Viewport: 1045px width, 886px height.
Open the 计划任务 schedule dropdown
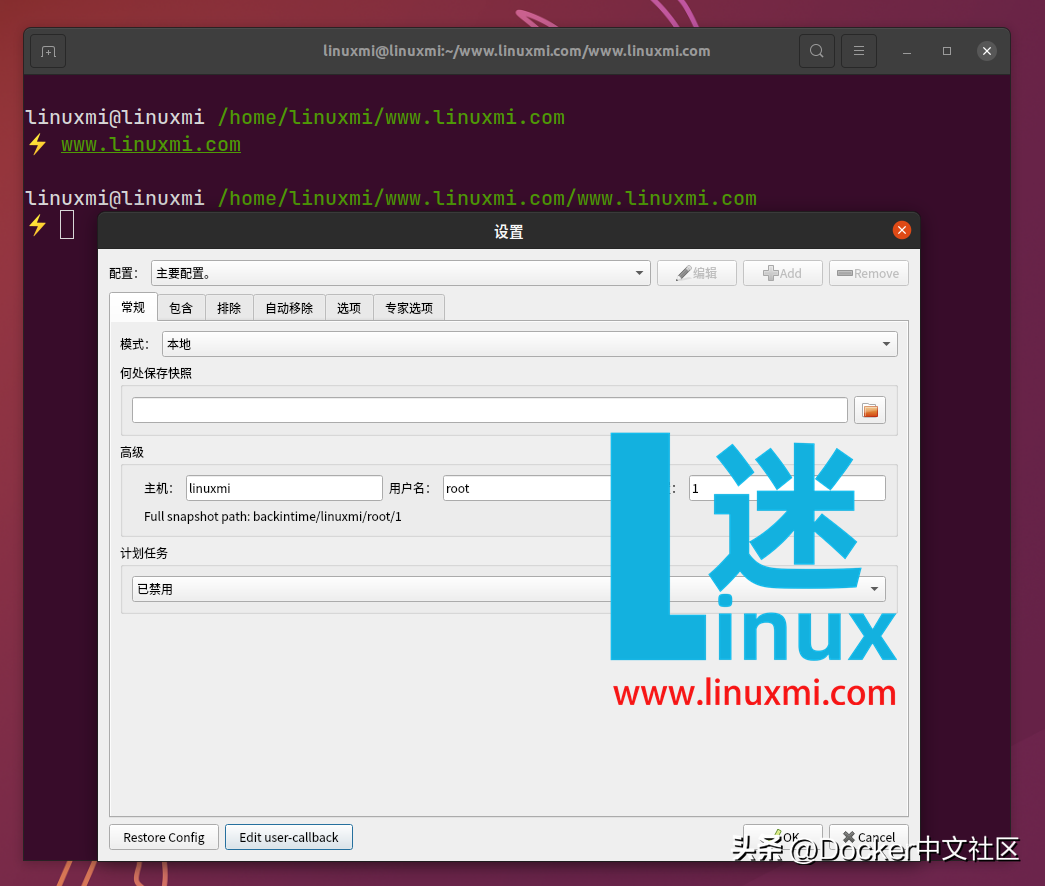pyautogui.click(x=509, y=589)
